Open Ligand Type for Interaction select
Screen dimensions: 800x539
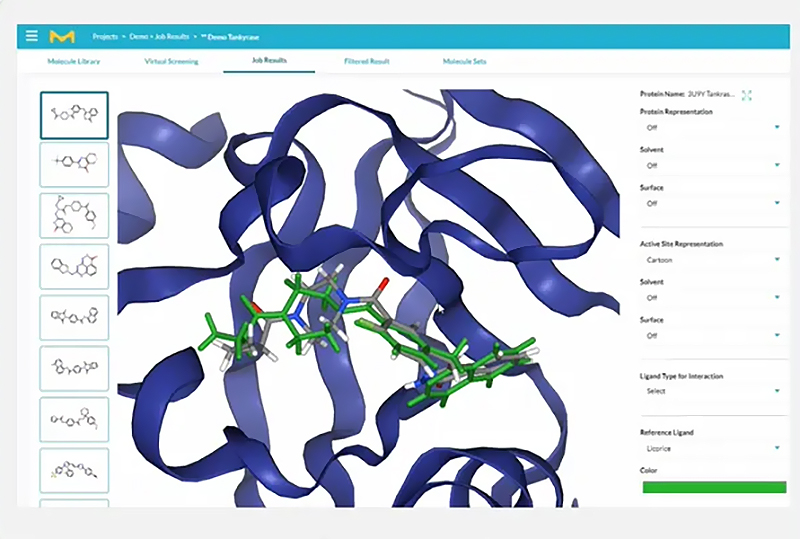(712, 391)
